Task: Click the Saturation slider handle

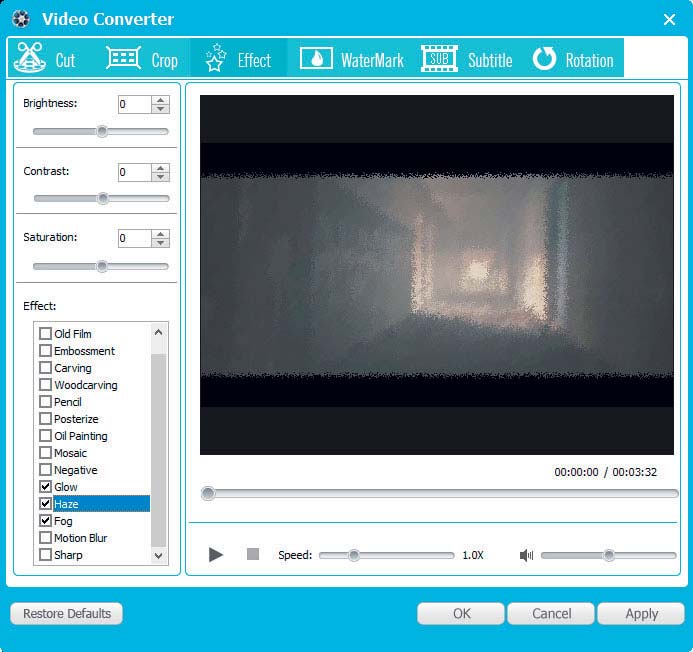Action: point(102,266)
